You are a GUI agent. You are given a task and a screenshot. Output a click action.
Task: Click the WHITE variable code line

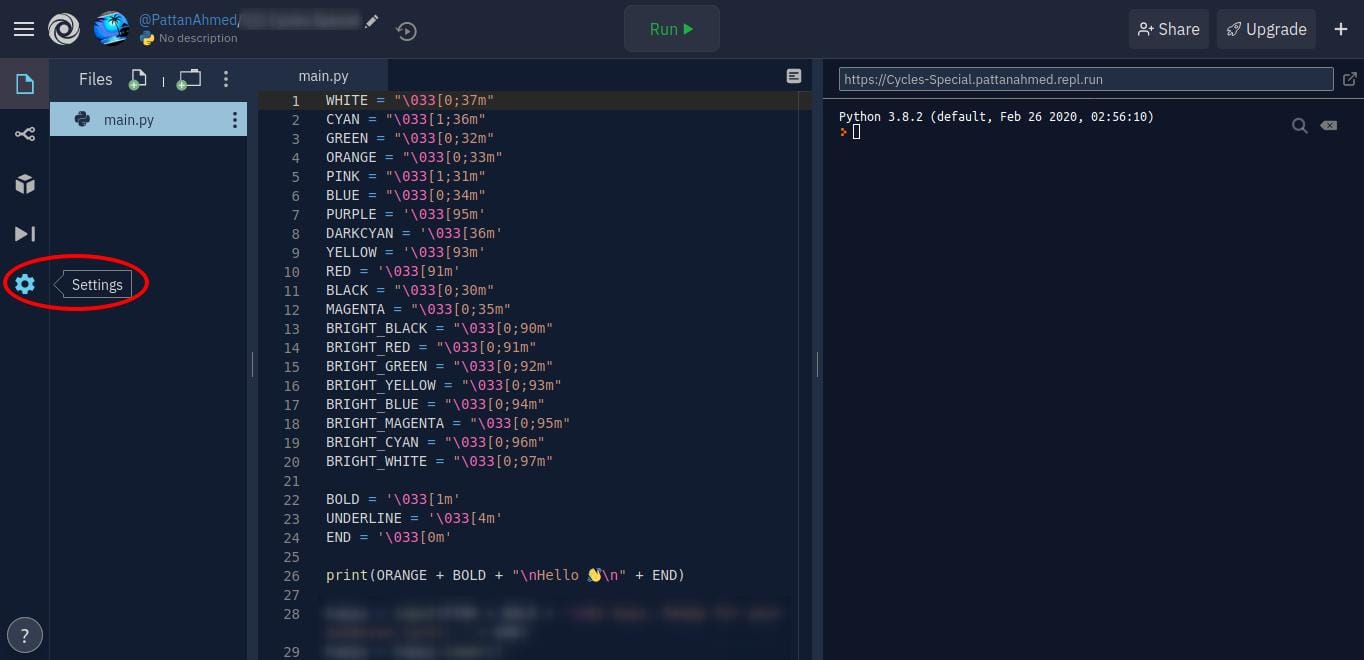coord(410,100)
